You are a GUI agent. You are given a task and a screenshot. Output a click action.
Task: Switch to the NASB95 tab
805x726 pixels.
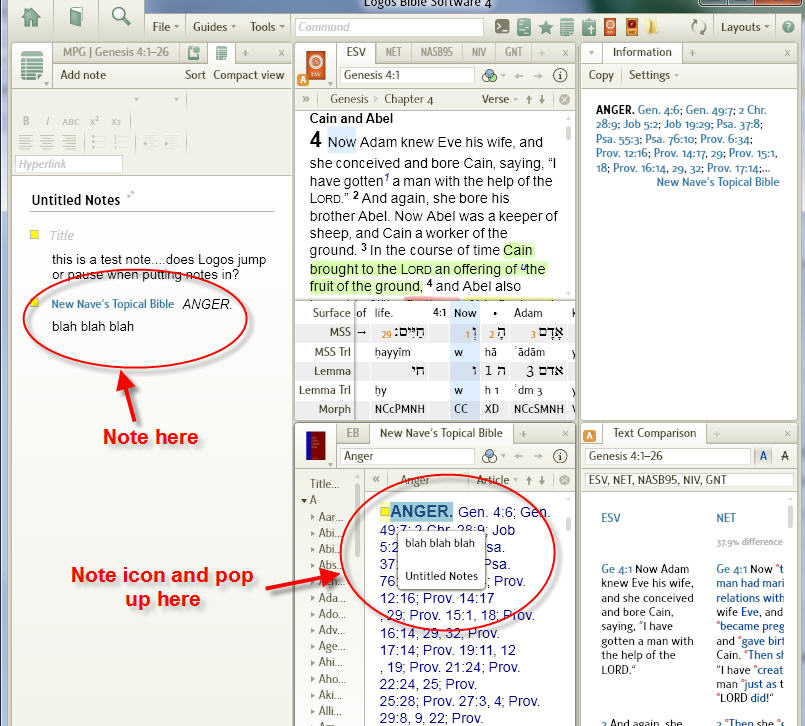tap(436, 52)
